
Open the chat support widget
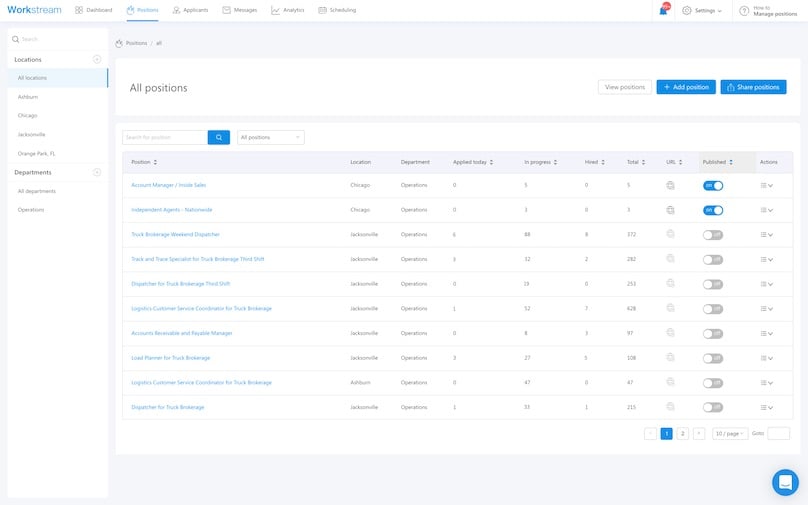[785, 482]
